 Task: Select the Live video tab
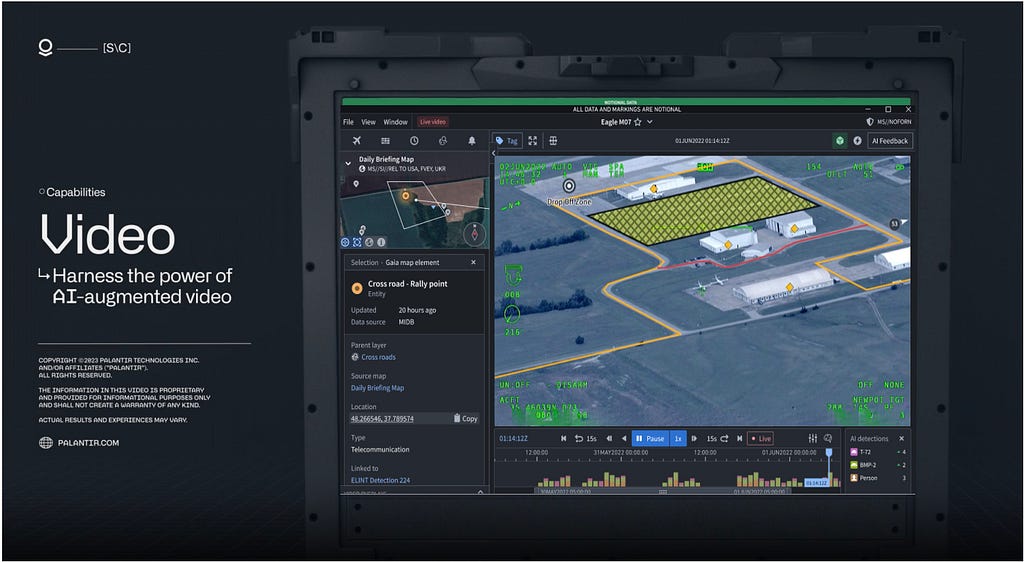(433, 122)
